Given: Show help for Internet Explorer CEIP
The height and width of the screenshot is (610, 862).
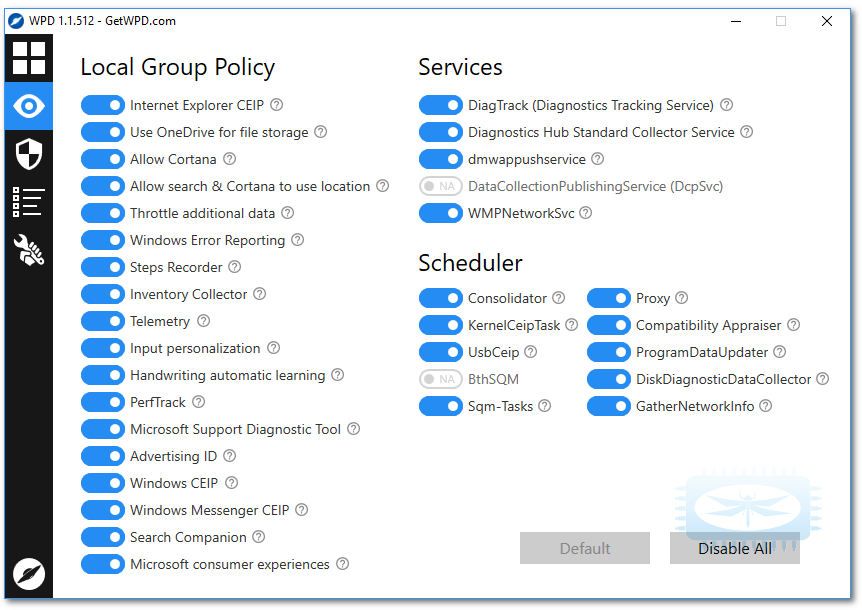Looking at the screenshot, I should coord(277,104).
